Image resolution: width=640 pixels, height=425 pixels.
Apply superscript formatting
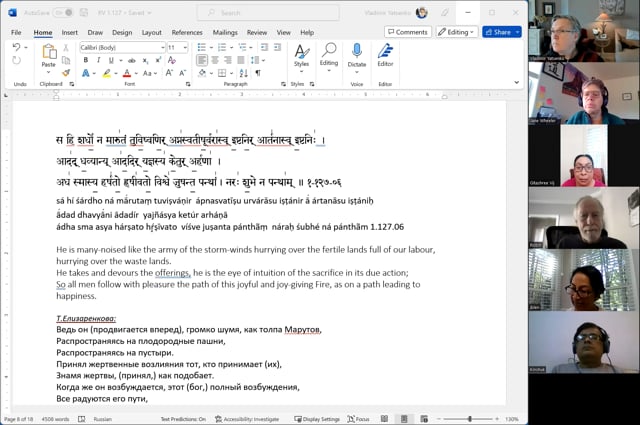158,60
